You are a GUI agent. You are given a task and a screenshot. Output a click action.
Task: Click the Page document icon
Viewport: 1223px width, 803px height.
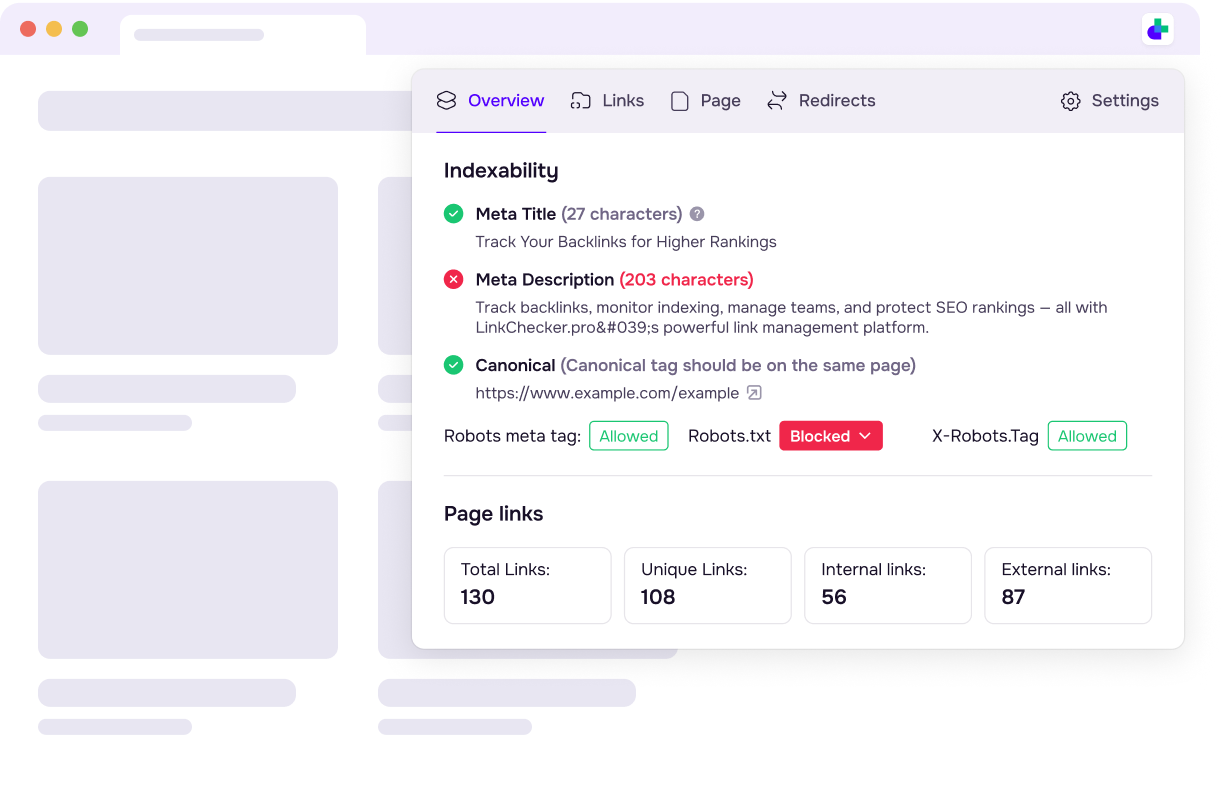680,101
